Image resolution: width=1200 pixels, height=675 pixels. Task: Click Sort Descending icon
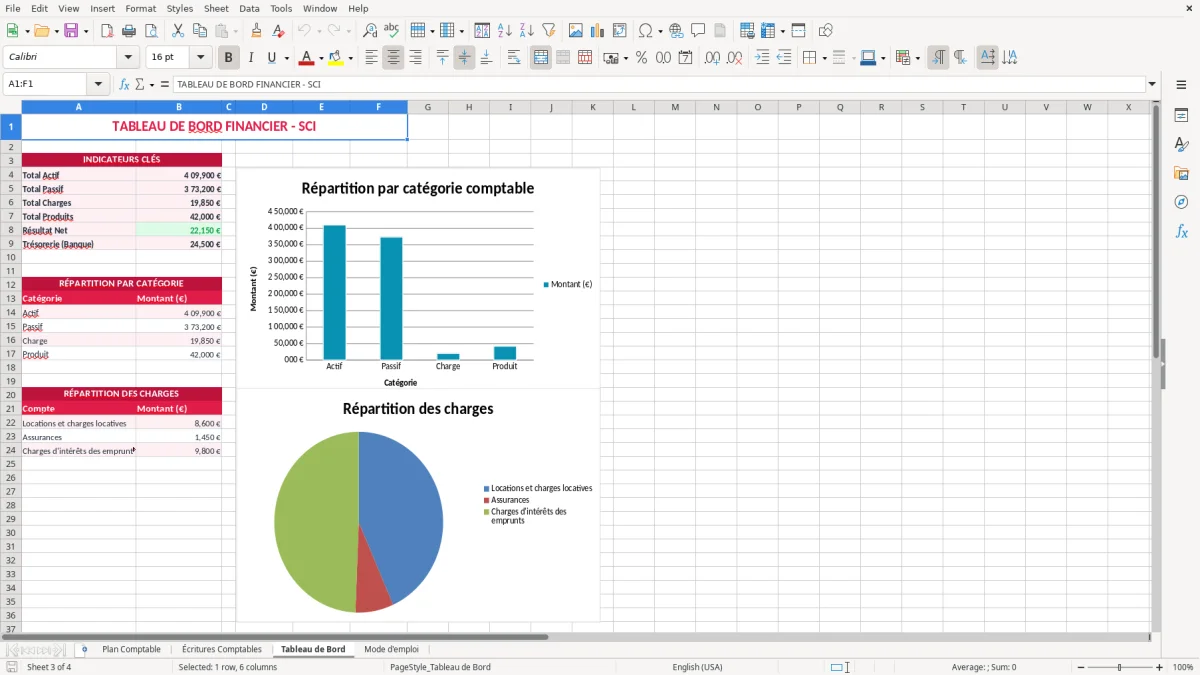[526, 31]
